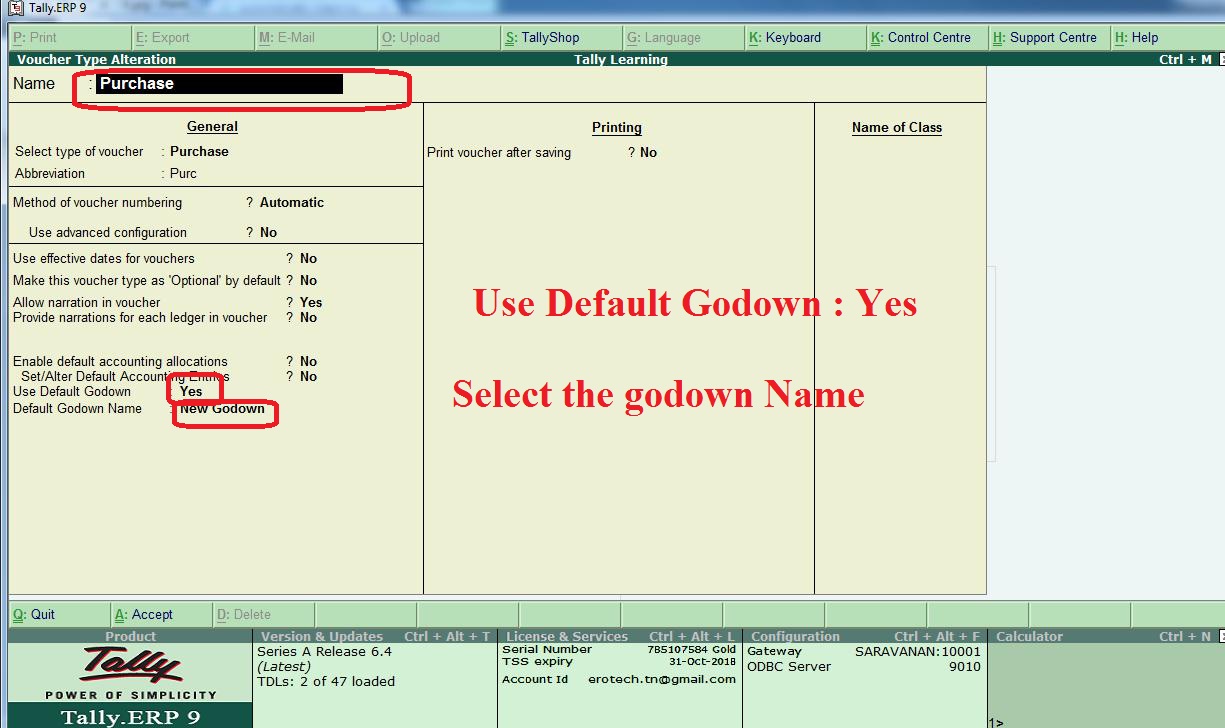This screenshot has height=728, width=1225.
Task: Click the Tally Learning company title
Action: pos(620,60)
